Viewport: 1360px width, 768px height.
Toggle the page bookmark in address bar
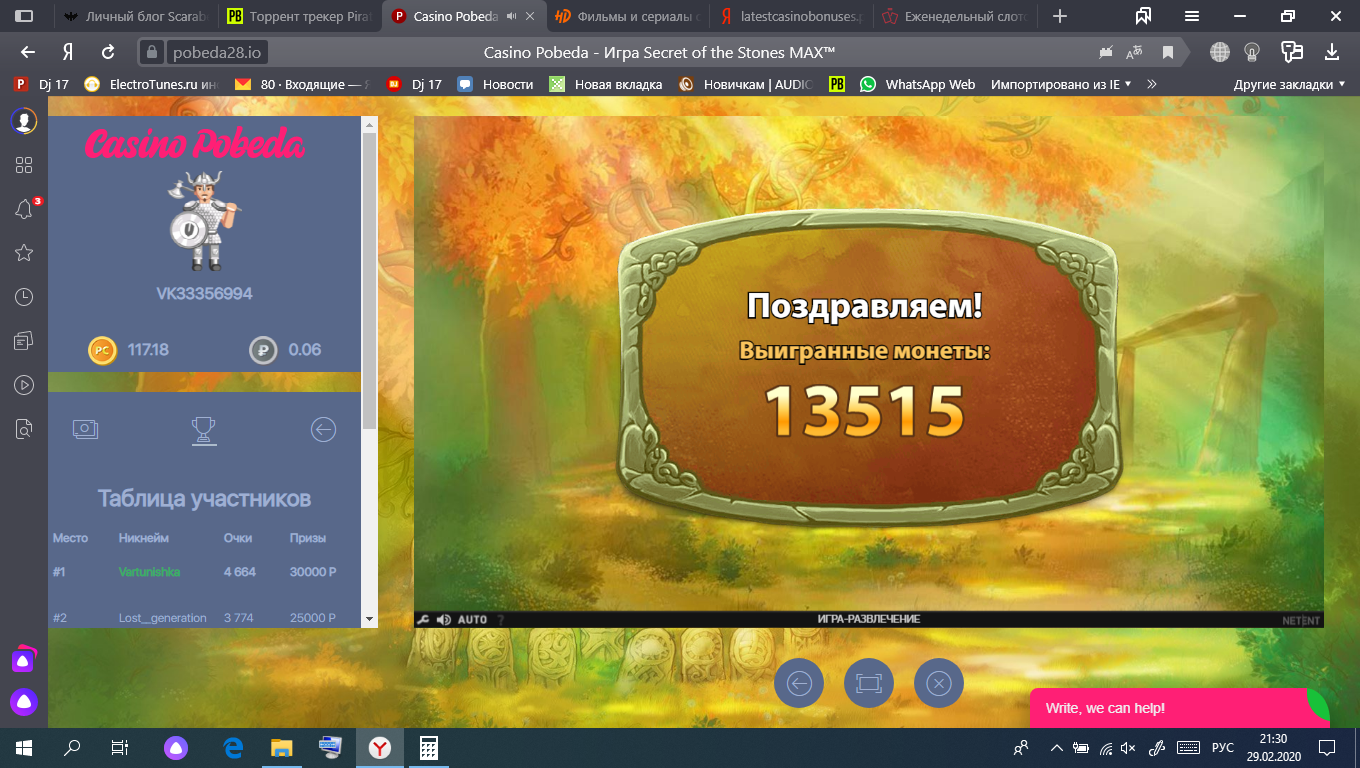click(1167, 52)
